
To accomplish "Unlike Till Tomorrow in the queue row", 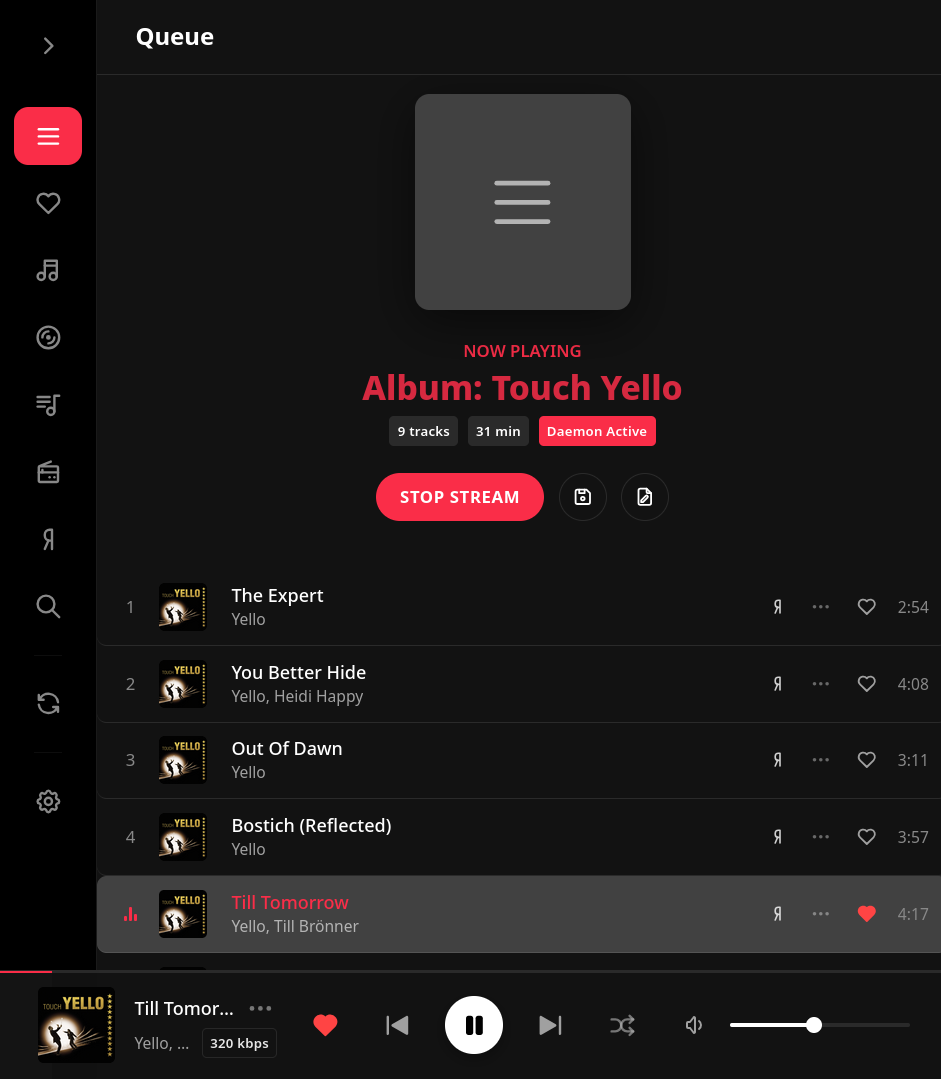I will click(867, 914).
